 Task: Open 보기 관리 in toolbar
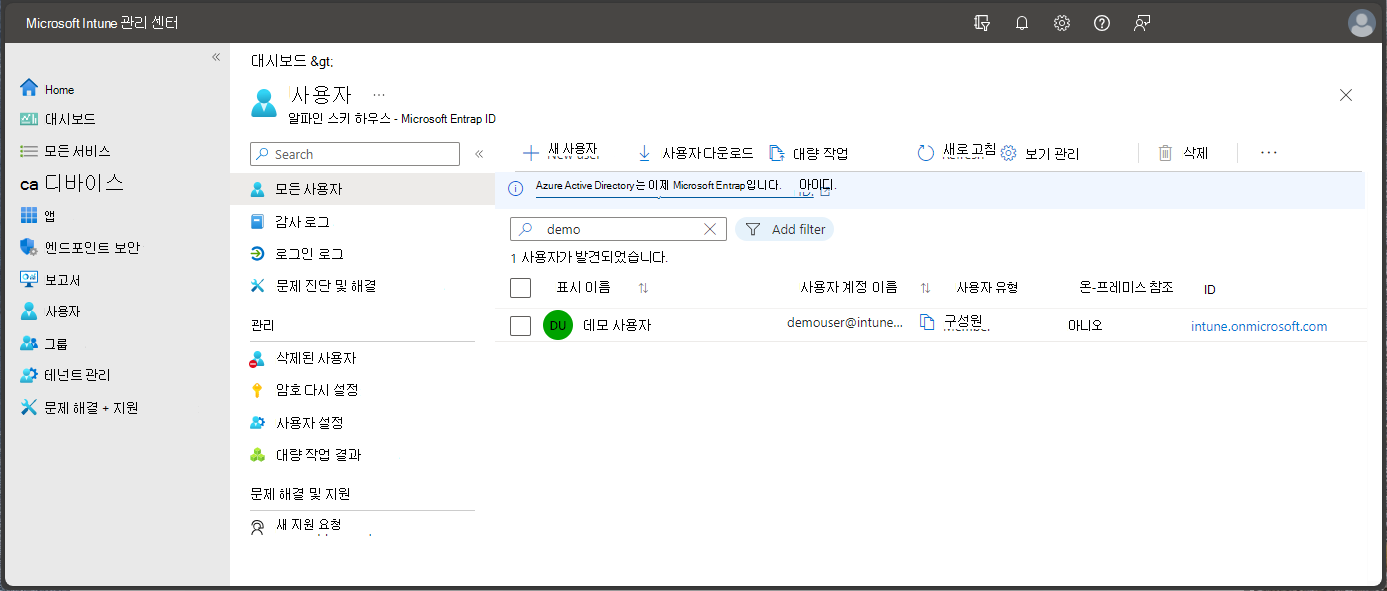[x=1040, y=153]
